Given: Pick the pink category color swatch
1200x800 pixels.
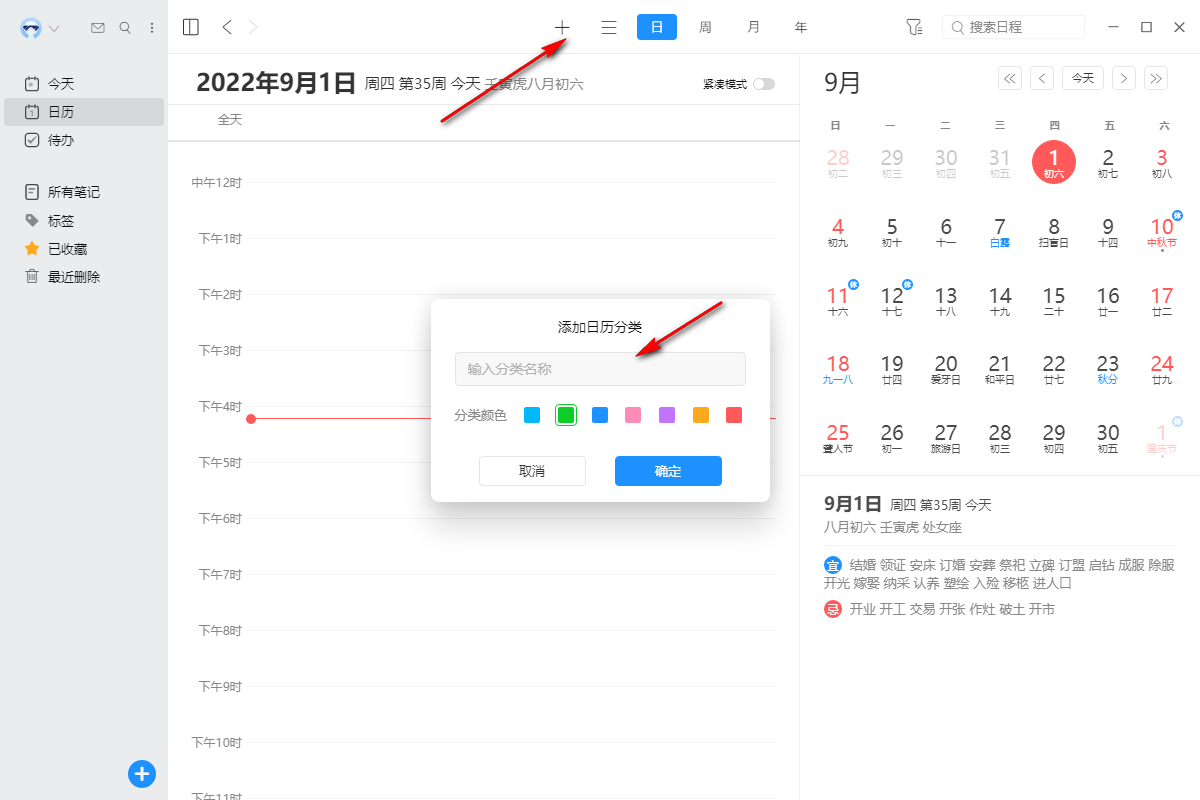Looking at the screenshot, I should (x=633, y=415).
